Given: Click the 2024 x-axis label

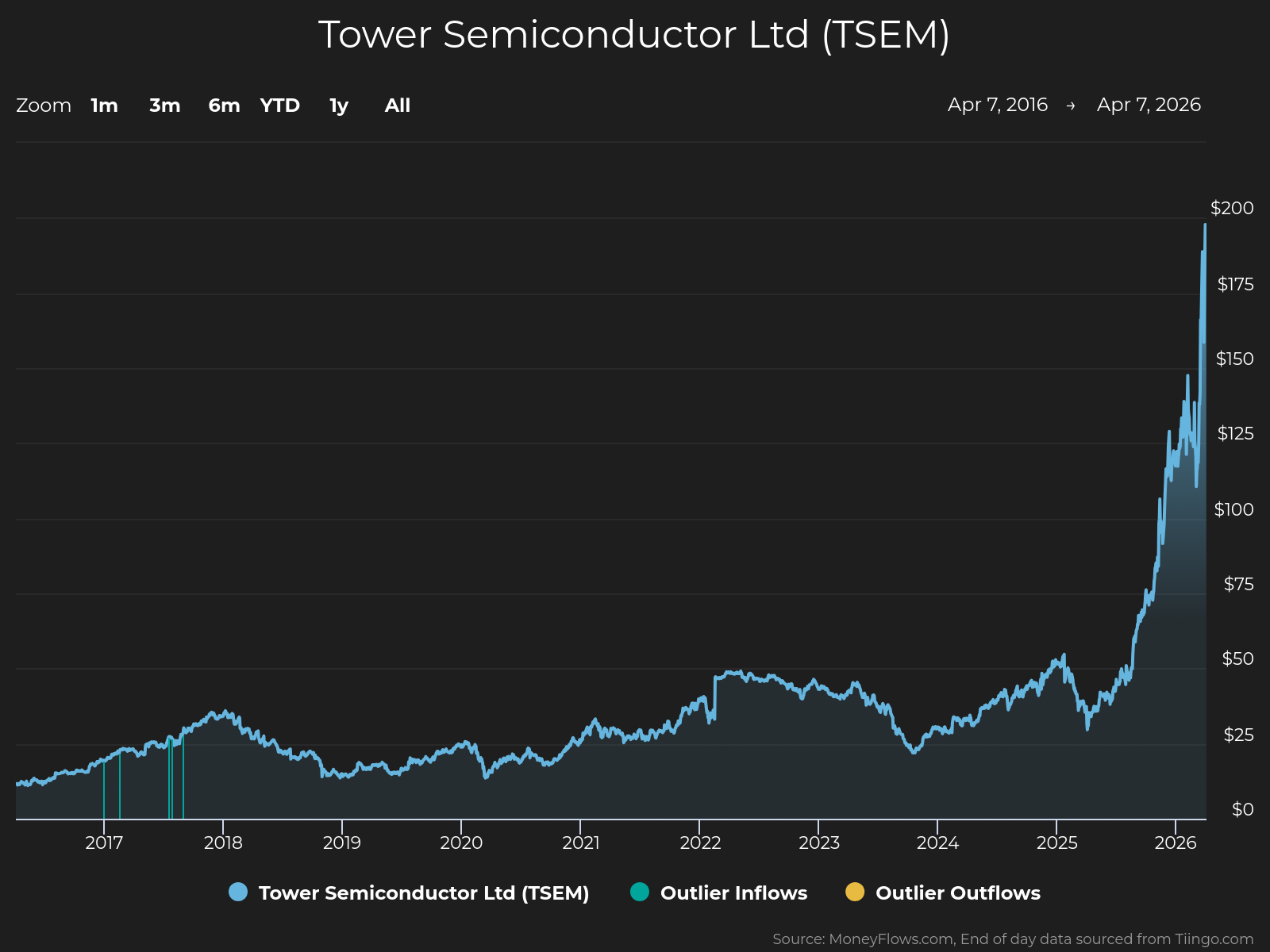Looking at the screenshot, I should pos(937,843).
